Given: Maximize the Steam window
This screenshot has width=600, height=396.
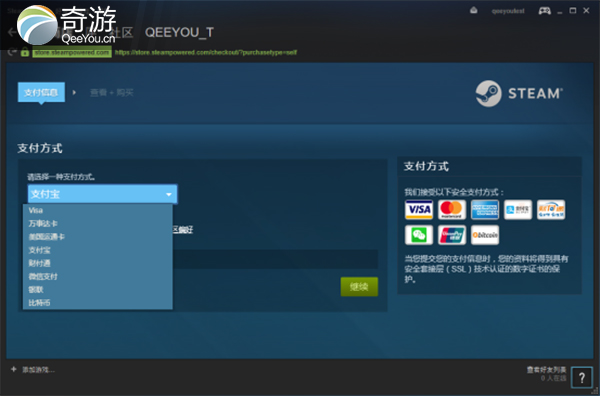Looking at the screenshot, I should (573, 10).
